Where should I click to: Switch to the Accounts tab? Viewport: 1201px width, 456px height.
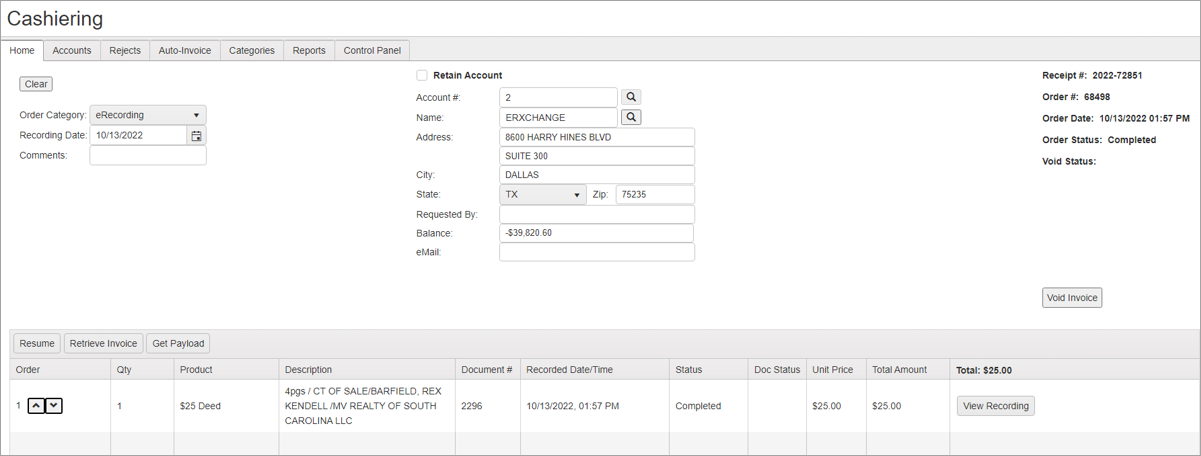point(72,50)
